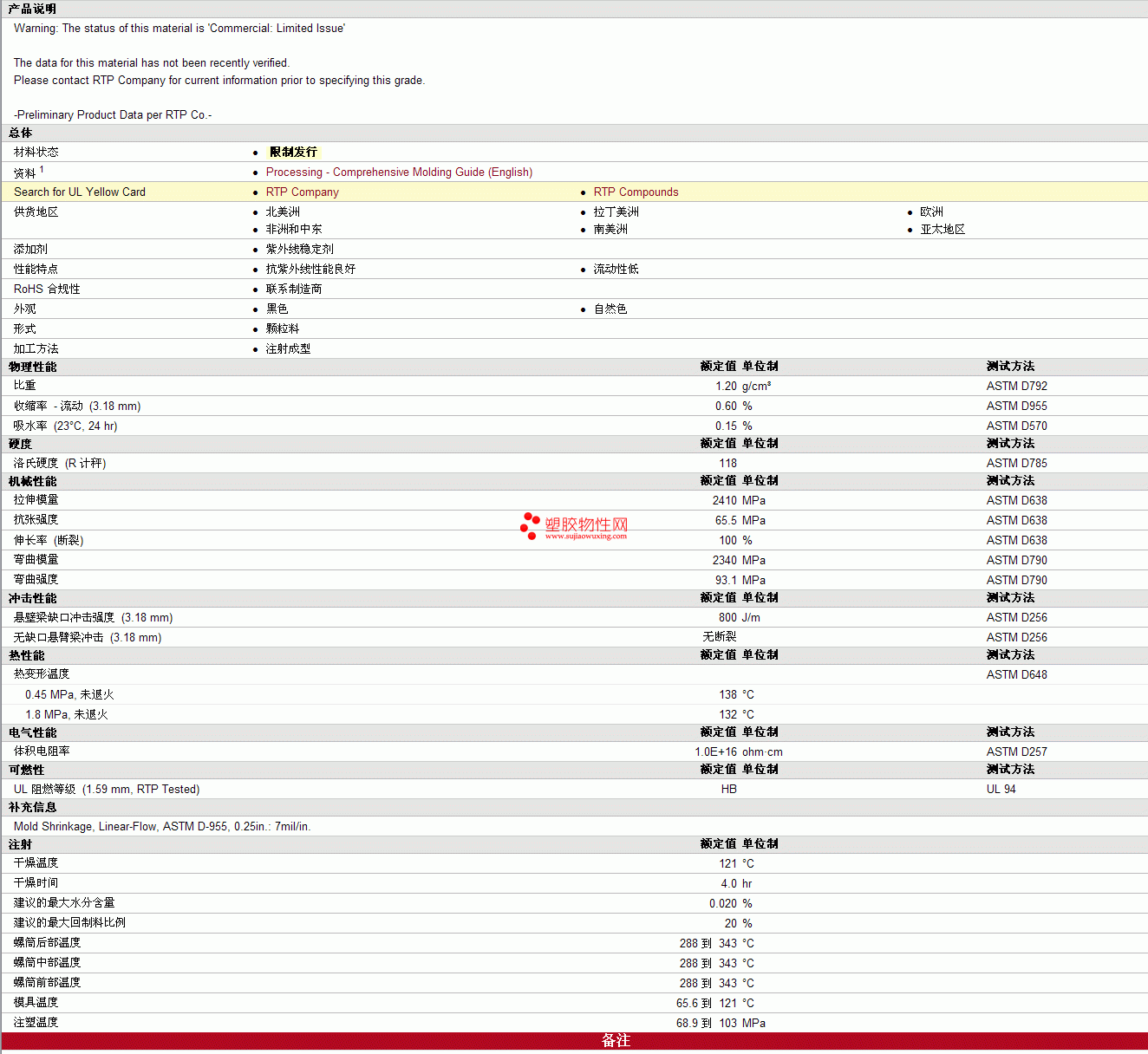
Task: Click the red '备注' notes bar
Action: point(574,1041)
